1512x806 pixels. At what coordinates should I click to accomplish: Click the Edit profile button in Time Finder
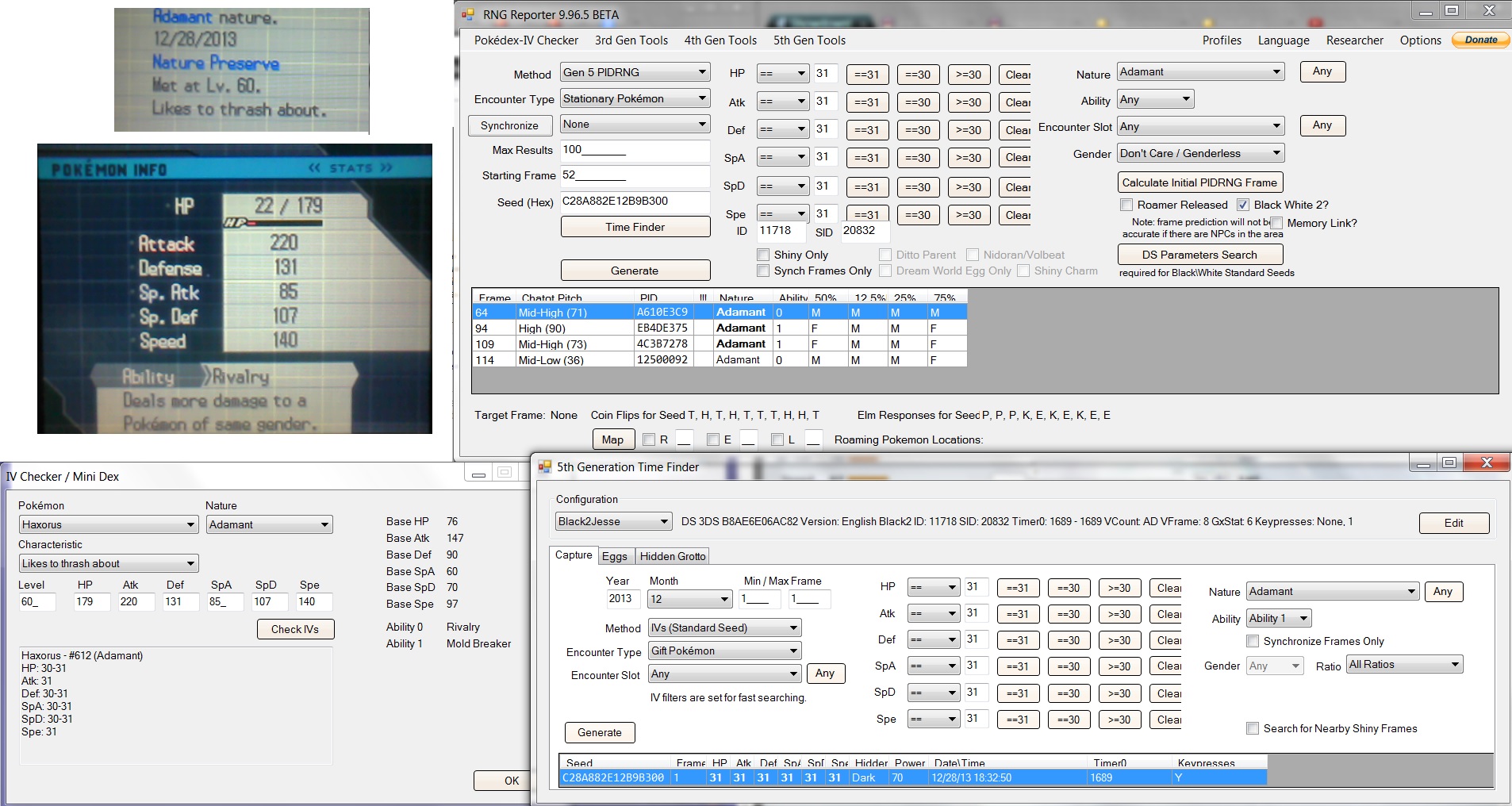[1453, 523]
